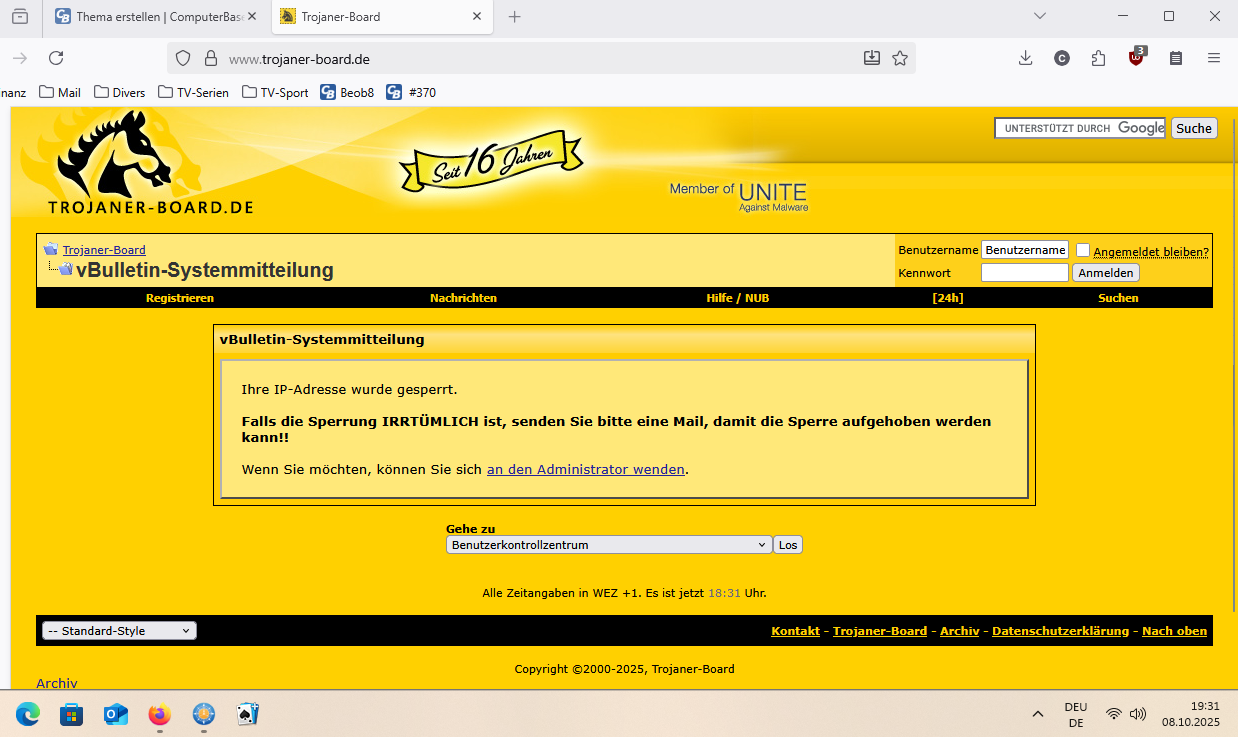Click the install/save page icon in the address bar
The height and width of the screenshot is (737, 1238).
tap(872, 58)
